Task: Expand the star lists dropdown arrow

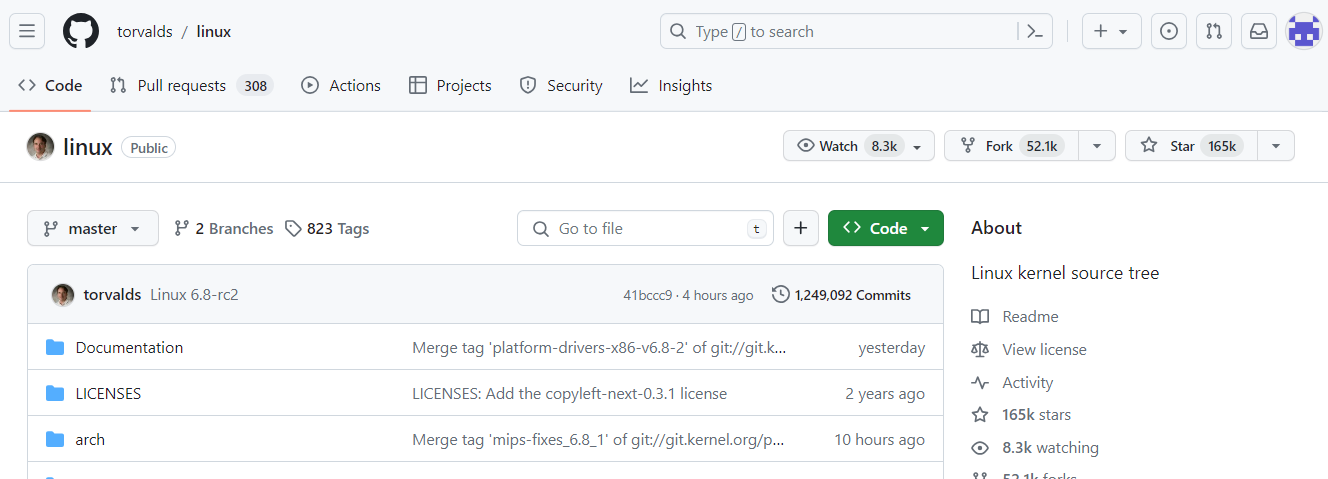Action: pyautogui.click(x=1276, y=146)
